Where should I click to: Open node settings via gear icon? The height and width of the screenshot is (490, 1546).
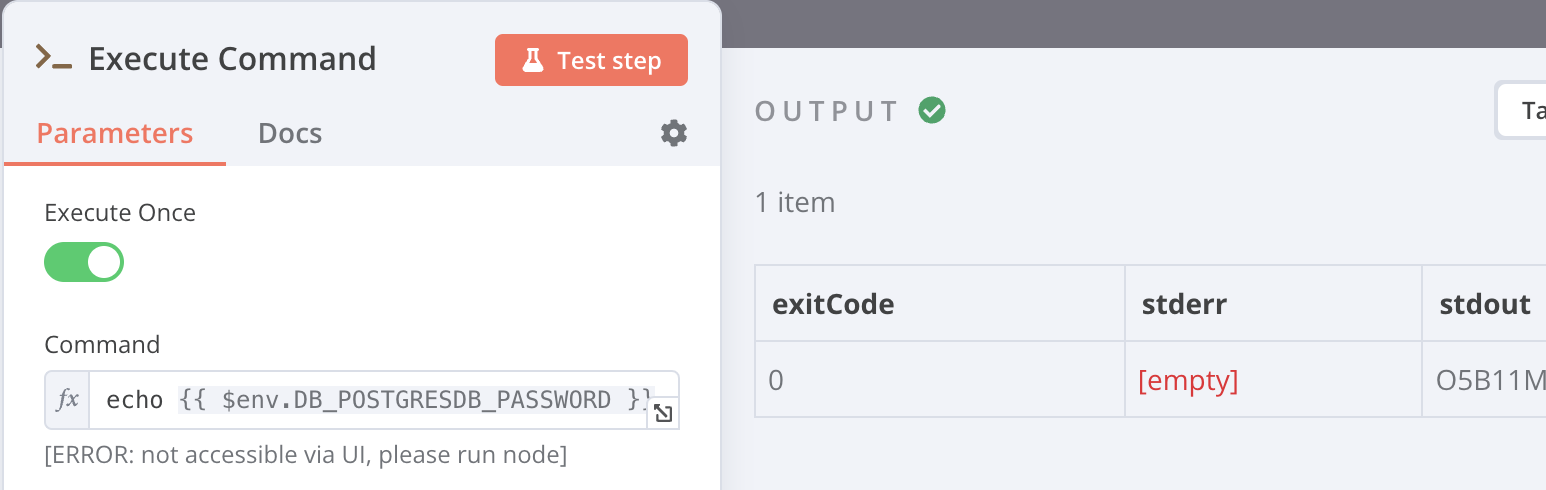(674, 133)
